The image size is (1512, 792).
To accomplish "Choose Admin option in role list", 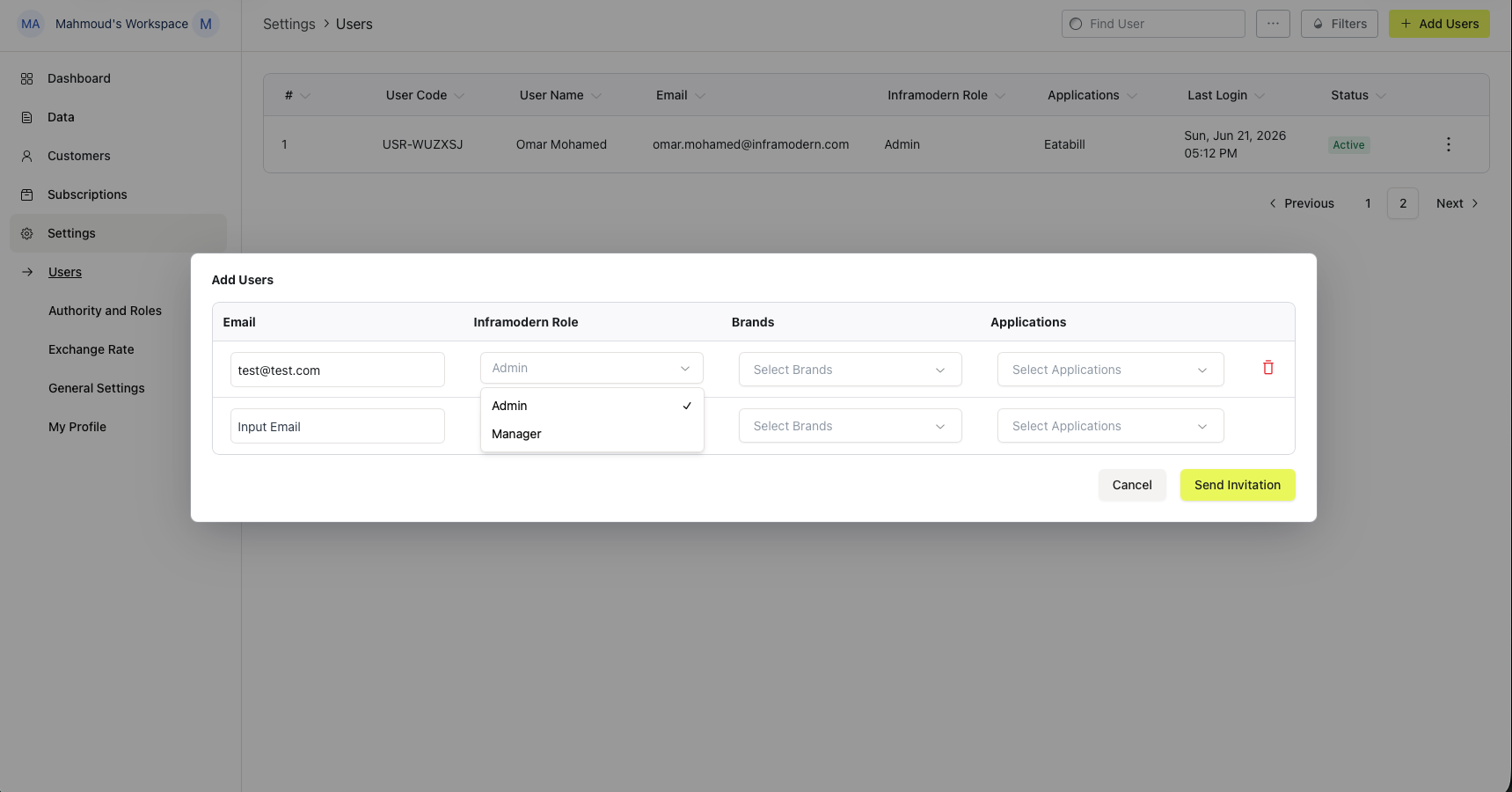I will pyautogui.click(x=592, y=406).
